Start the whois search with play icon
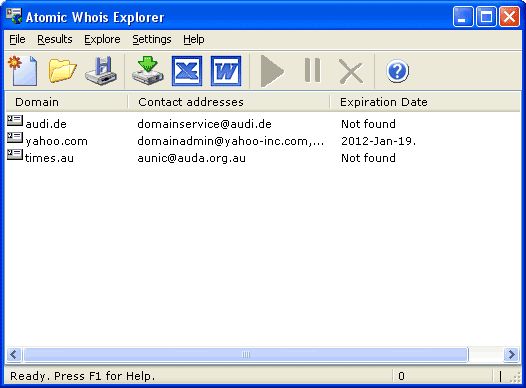 point(272,71)
